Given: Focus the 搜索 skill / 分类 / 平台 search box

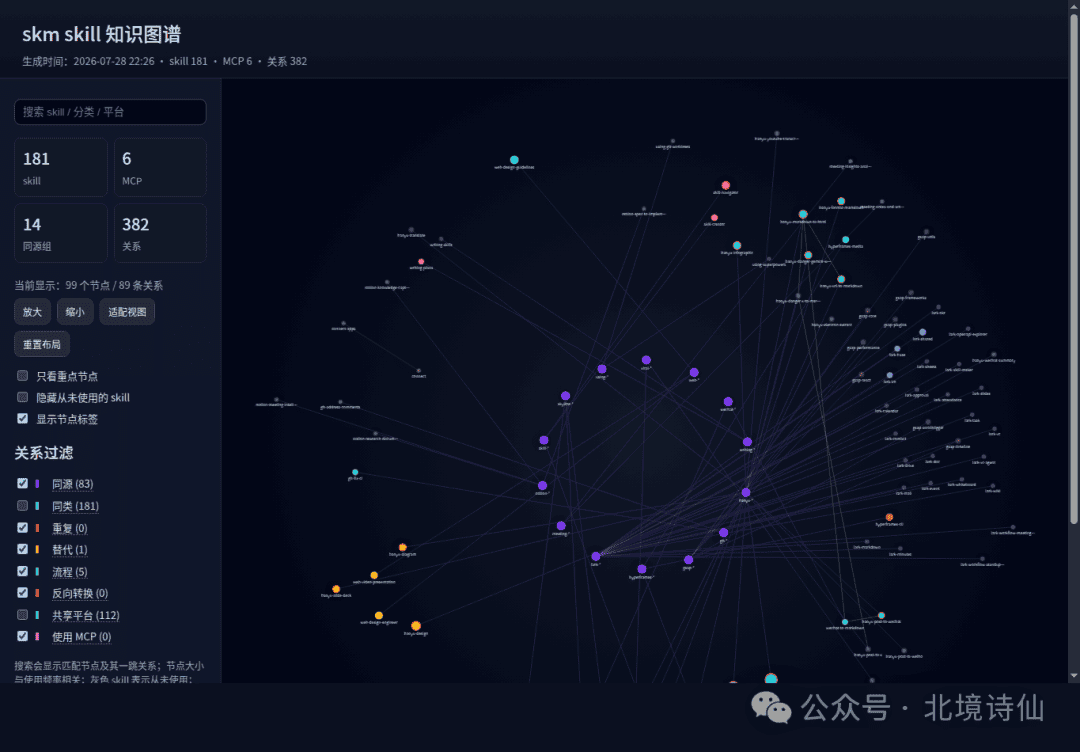Looking at the screenshot, I should click(110, 112).
